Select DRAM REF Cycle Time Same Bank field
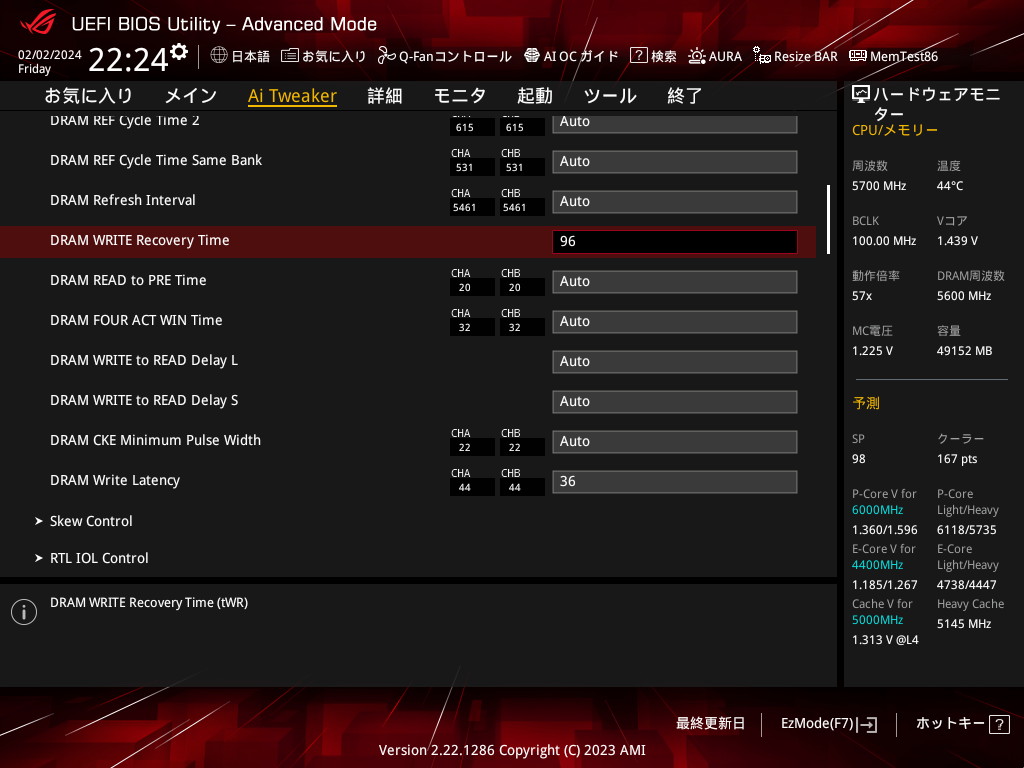This screenshot has height=768, width=1024. point(675,162)
